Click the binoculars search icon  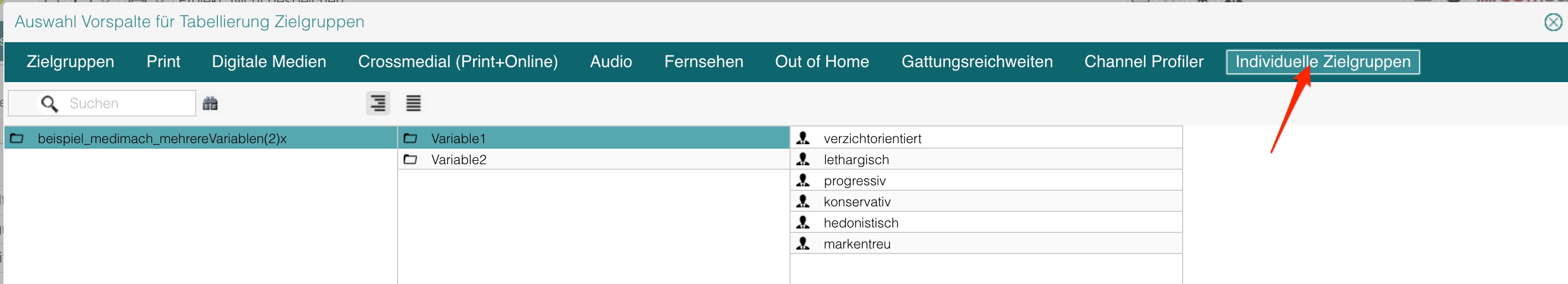click(x=210, y=104)
